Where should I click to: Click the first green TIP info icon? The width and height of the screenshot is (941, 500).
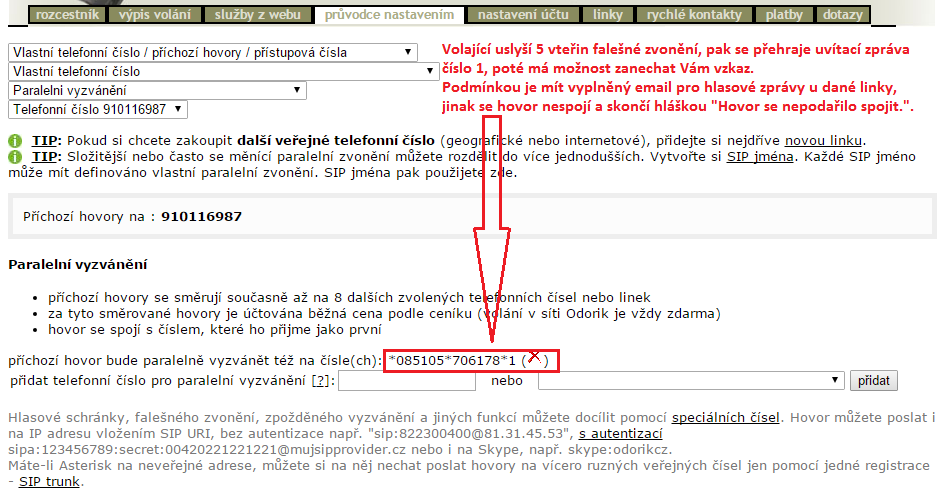(14, 141)
